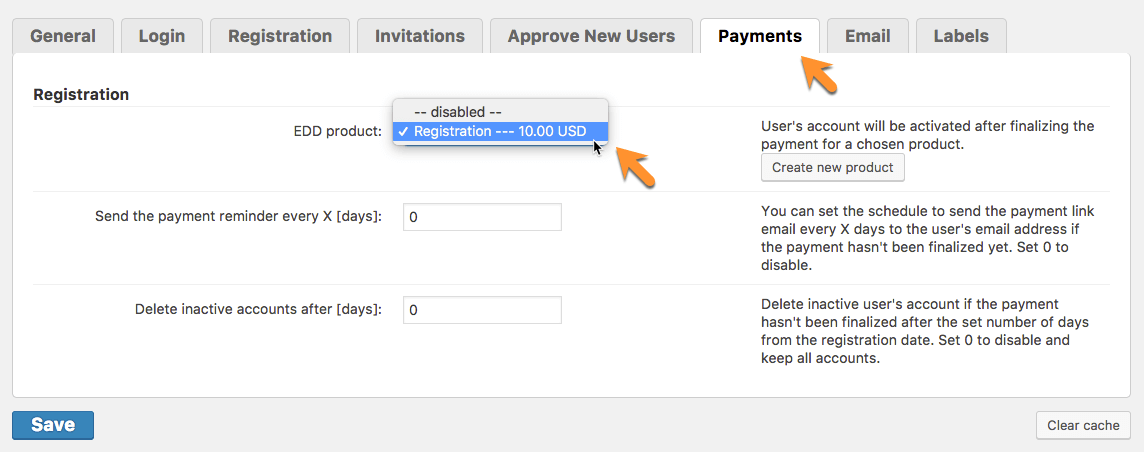This screenshot has width=1144, height=452.
Task: Go to the Registration tab
Action: pos(280,36)
